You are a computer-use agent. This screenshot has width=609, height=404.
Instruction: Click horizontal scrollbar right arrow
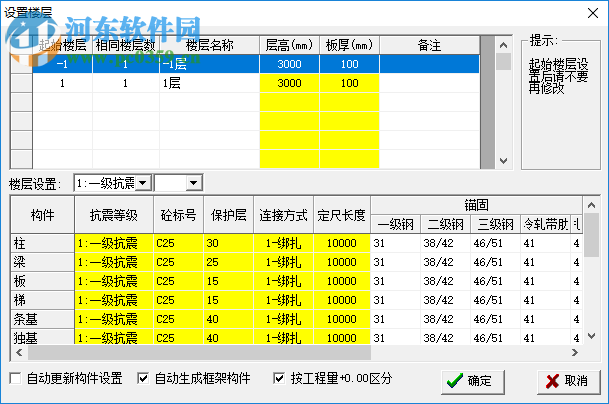click(575, 352)
